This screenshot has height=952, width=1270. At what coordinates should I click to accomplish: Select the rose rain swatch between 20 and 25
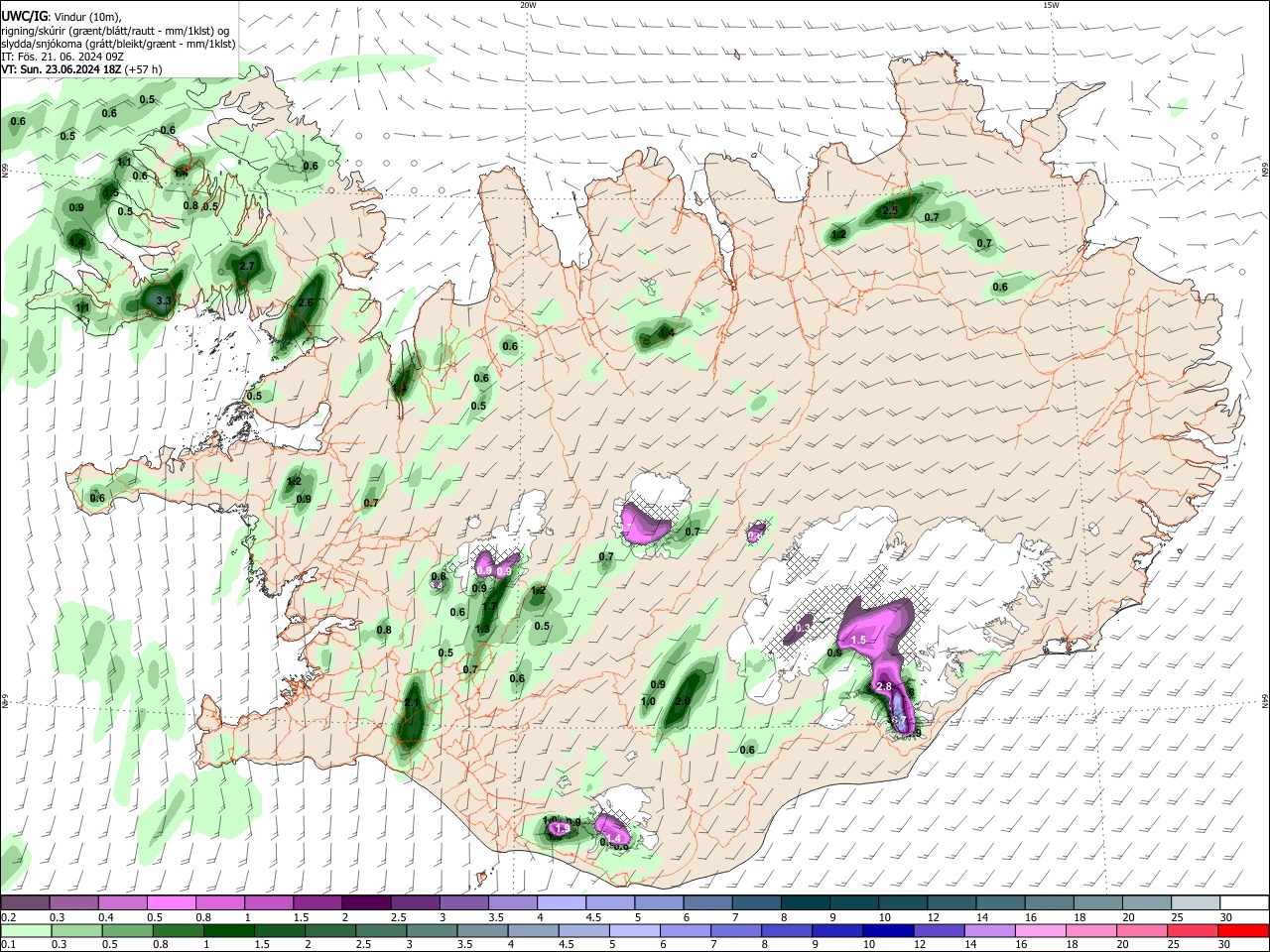(x=1143, y=930)
